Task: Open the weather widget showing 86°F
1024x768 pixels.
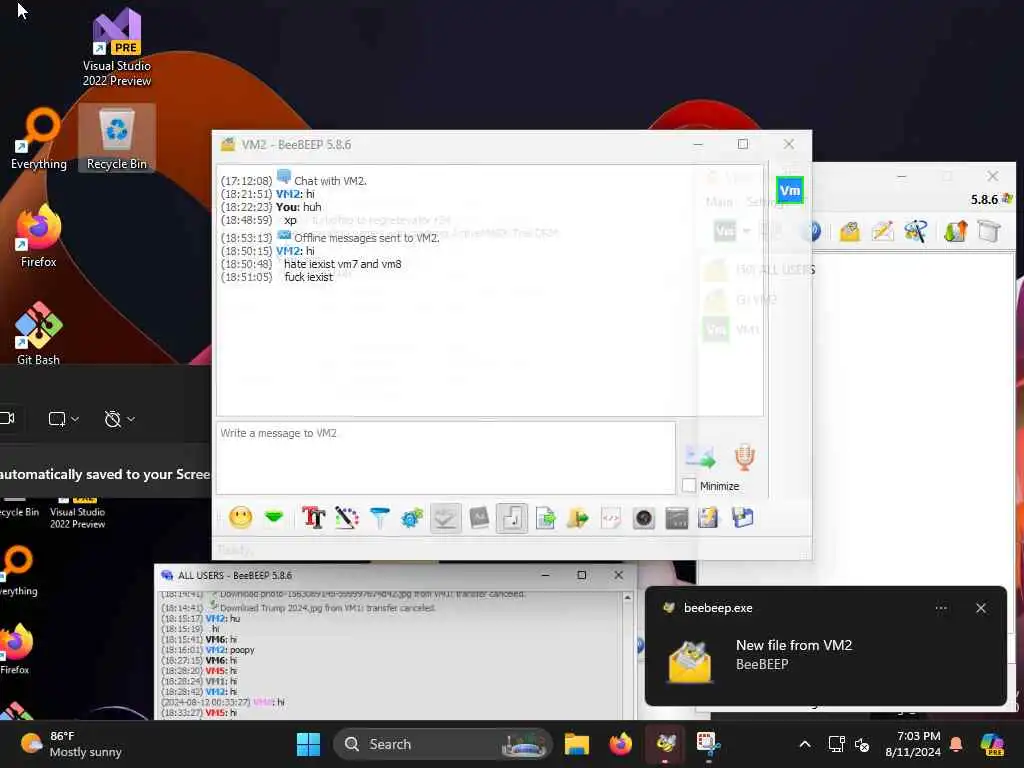Action: pyautogui.click(x=71, y=744)
